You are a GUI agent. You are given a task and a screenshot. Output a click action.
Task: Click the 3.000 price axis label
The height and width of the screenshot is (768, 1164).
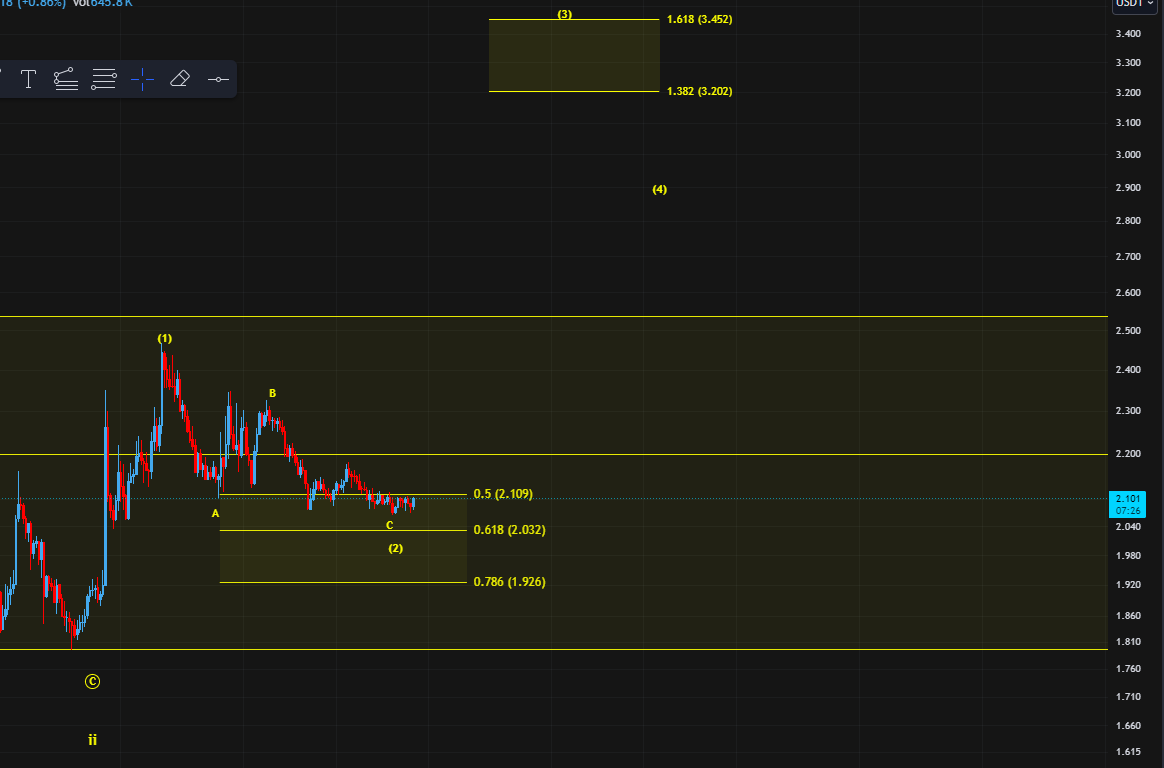[x=1128, y=154]
